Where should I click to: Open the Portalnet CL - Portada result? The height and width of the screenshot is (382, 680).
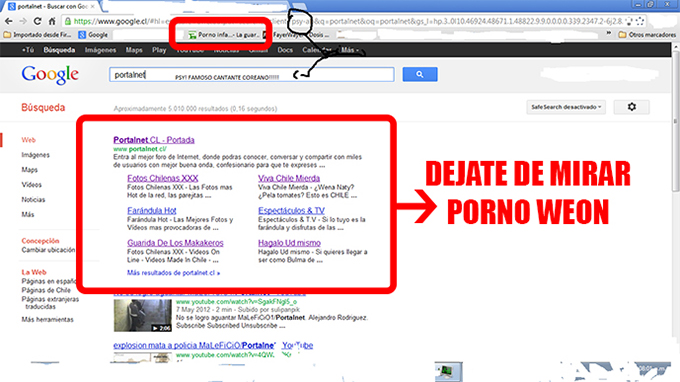(154, 140)
